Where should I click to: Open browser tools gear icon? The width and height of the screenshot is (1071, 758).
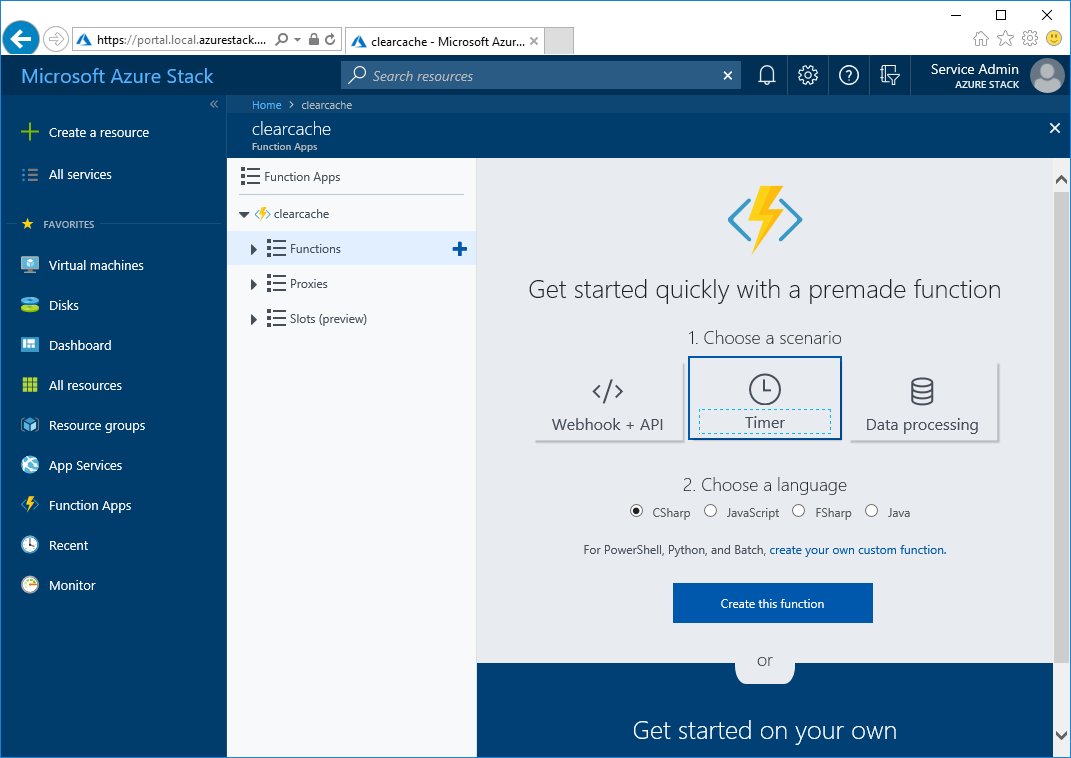(1030, 38)
